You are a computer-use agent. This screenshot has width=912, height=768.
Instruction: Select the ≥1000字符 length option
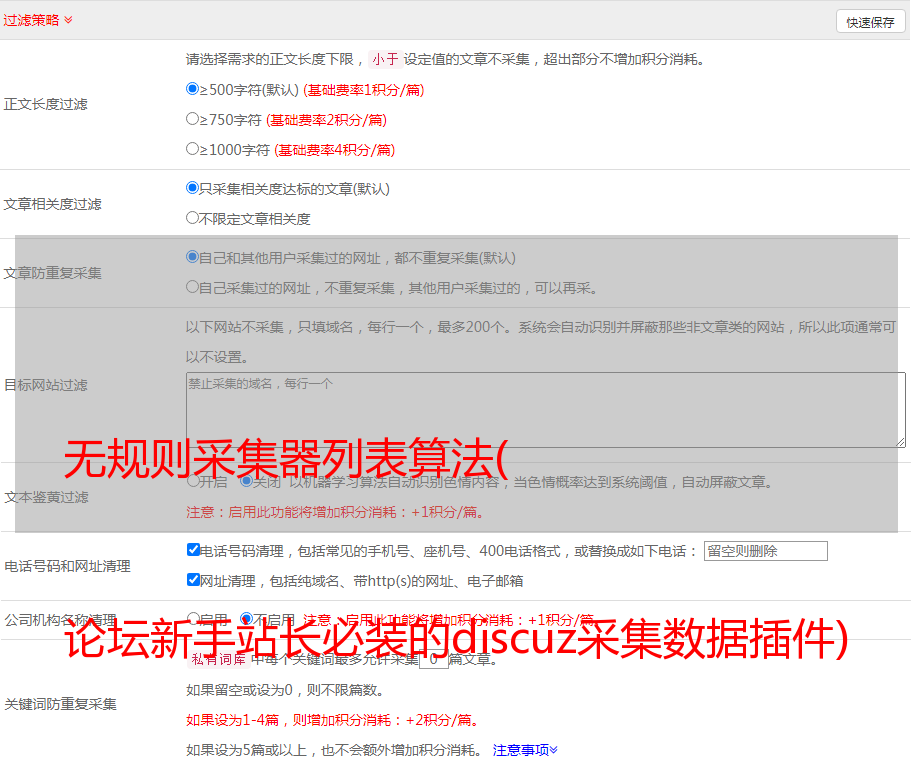tap(193, 149)
